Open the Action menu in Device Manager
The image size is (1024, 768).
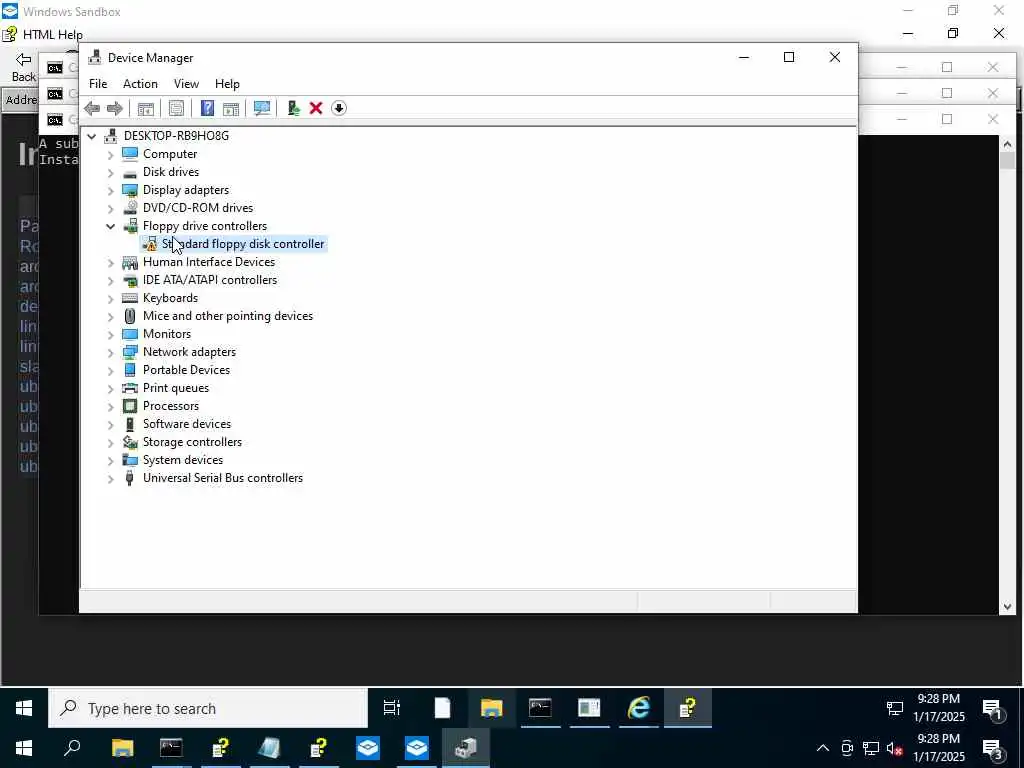click(140, 84)
